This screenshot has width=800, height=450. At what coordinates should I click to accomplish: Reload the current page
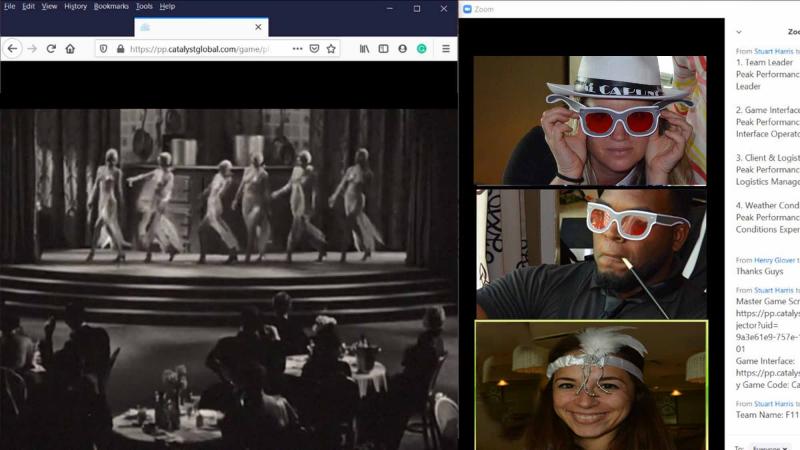[x=51, y=48]
